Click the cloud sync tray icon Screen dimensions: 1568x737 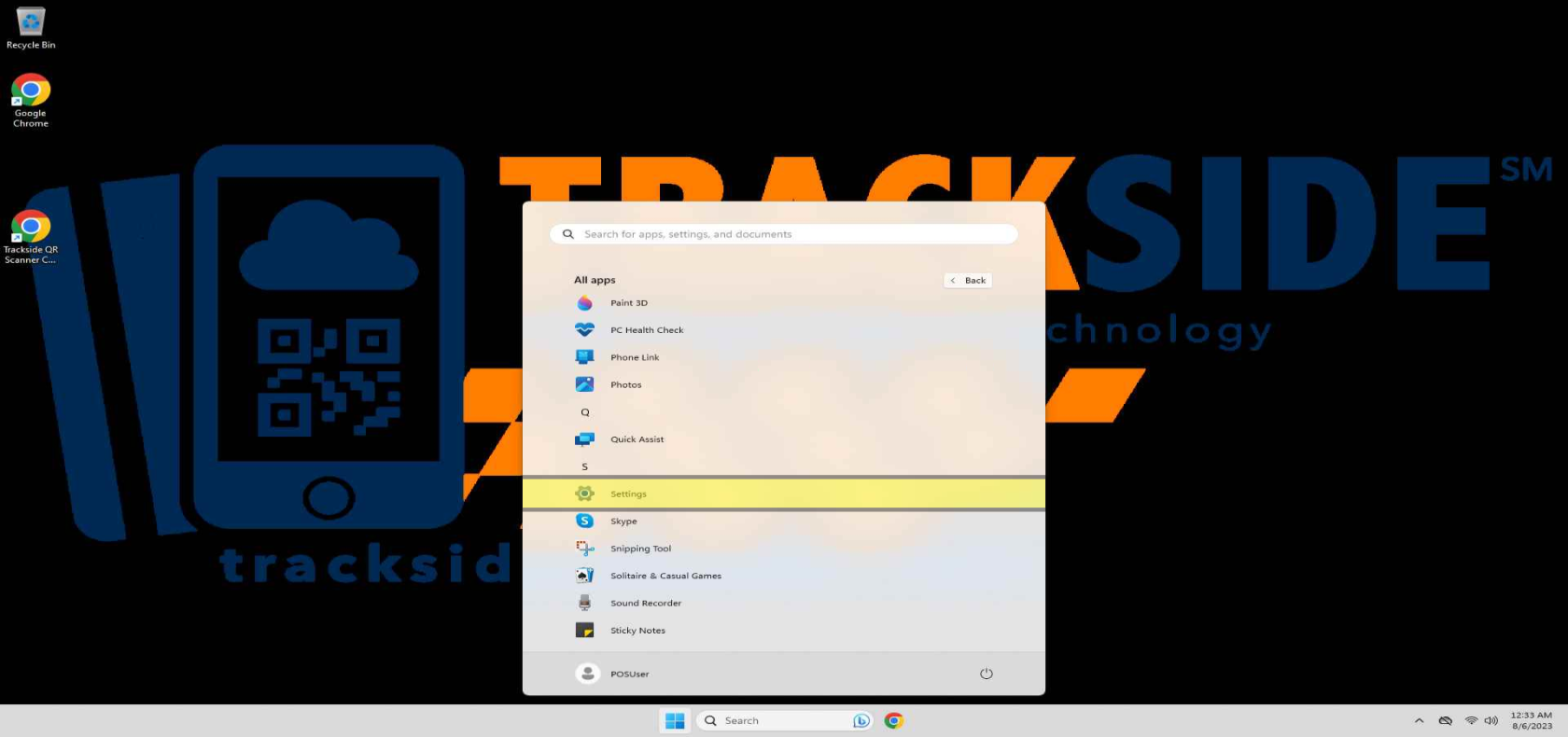point(1445,720)
